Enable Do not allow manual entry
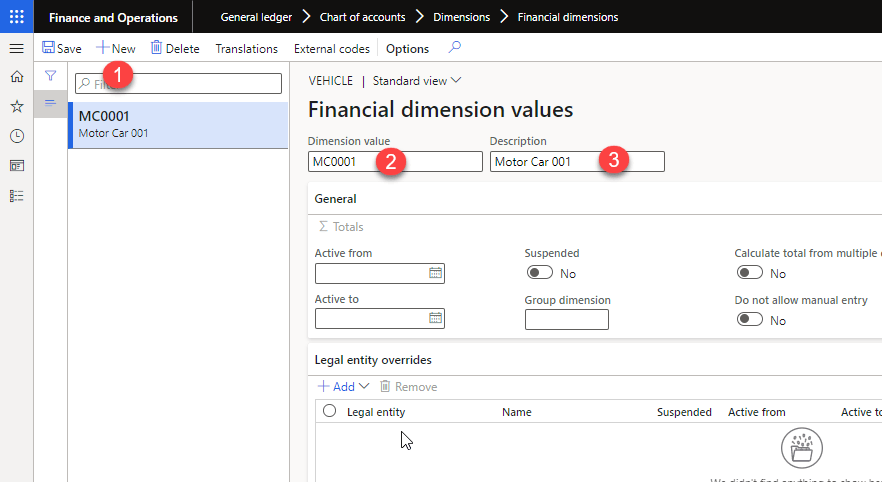Viewport: 882px width, 482px height. click(750, 320)
